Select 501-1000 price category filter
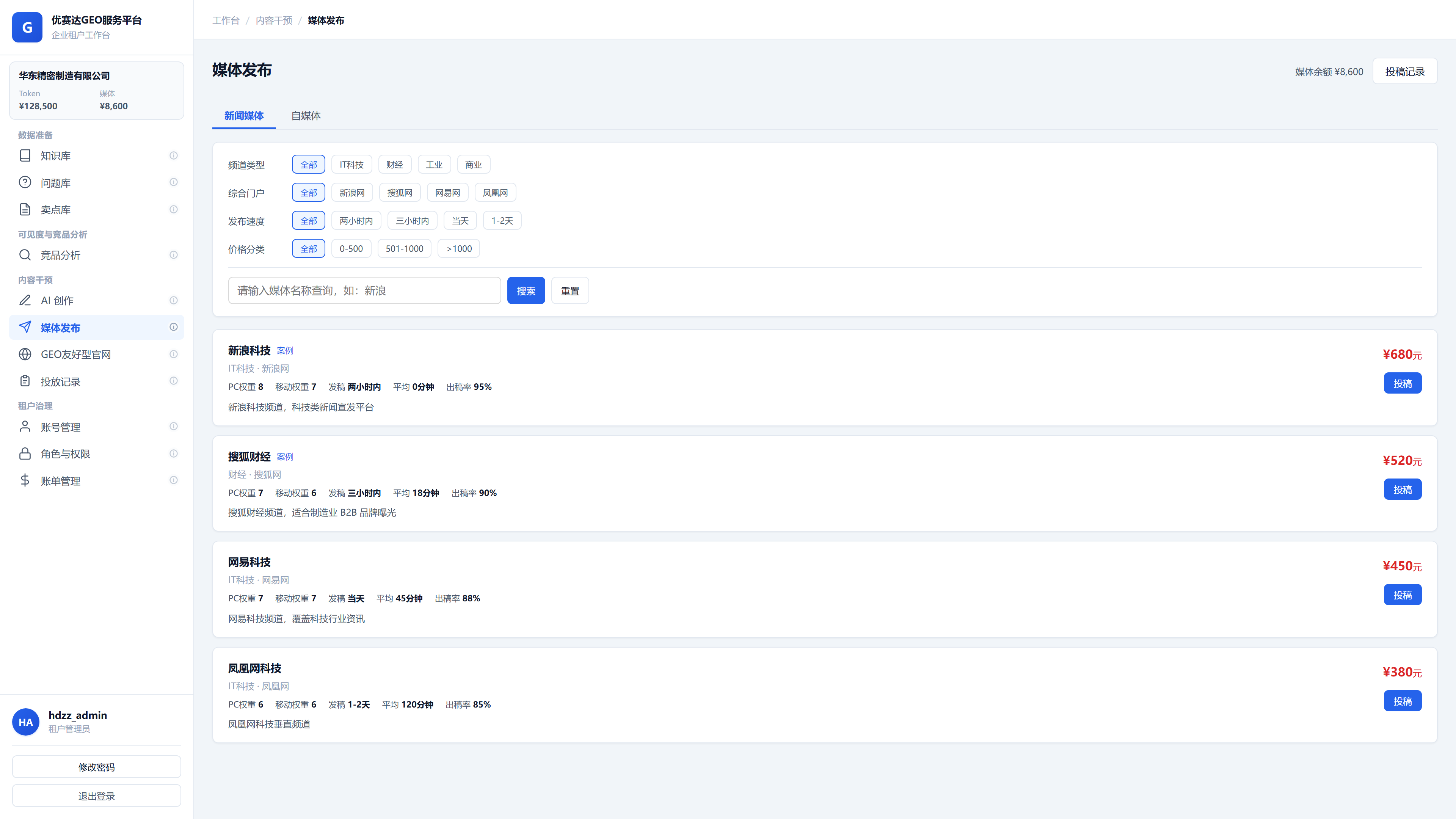Viewport: 1456px width, 819px height. (x=405, y=249)
